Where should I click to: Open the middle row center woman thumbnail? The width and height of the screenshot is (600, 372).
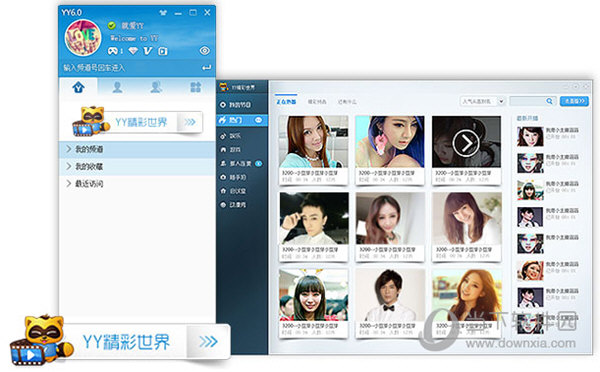click(390, 218)
